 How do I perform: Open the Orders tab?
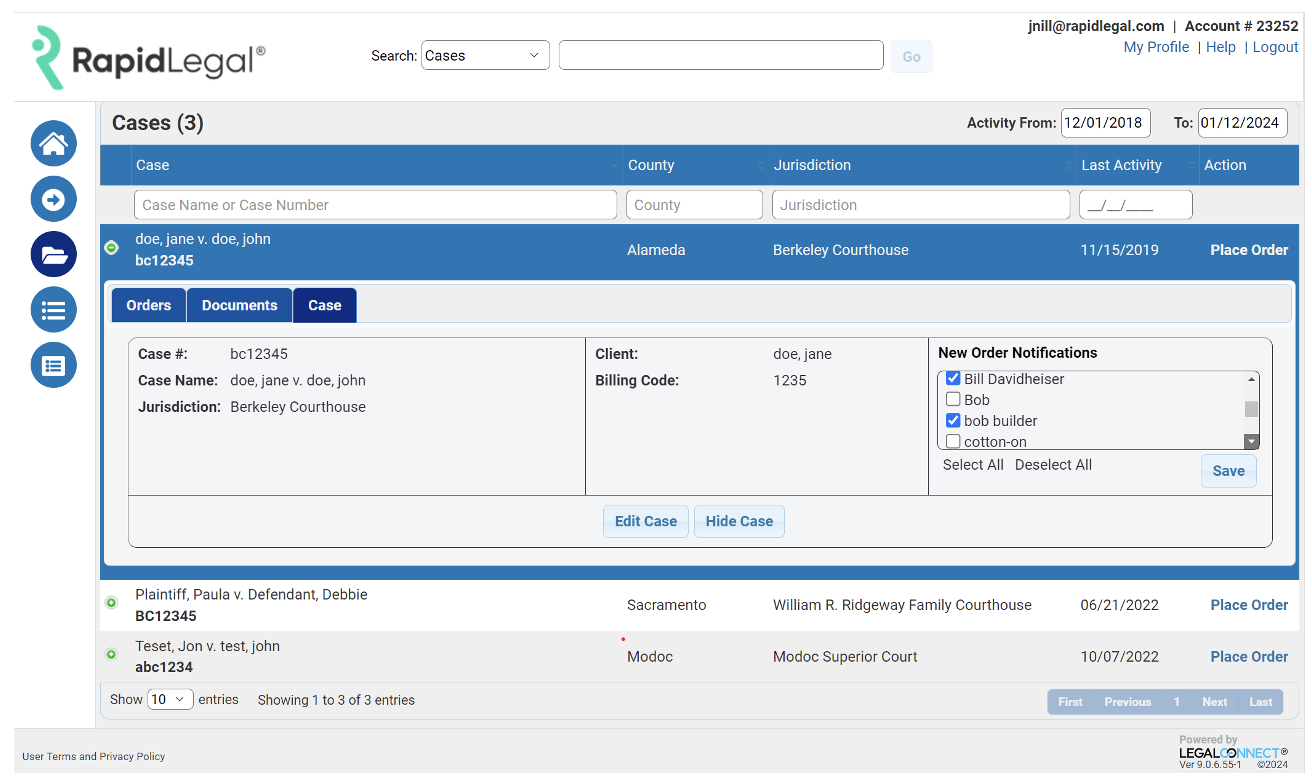click(148, 305)
